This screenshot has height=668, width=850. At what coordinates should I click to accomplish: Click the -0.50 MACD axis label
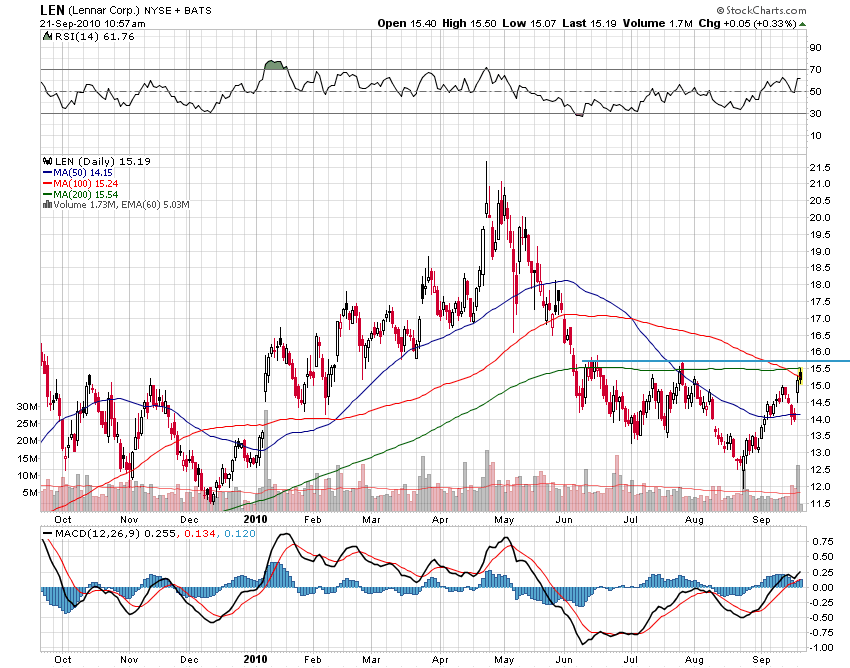point(821,618)
